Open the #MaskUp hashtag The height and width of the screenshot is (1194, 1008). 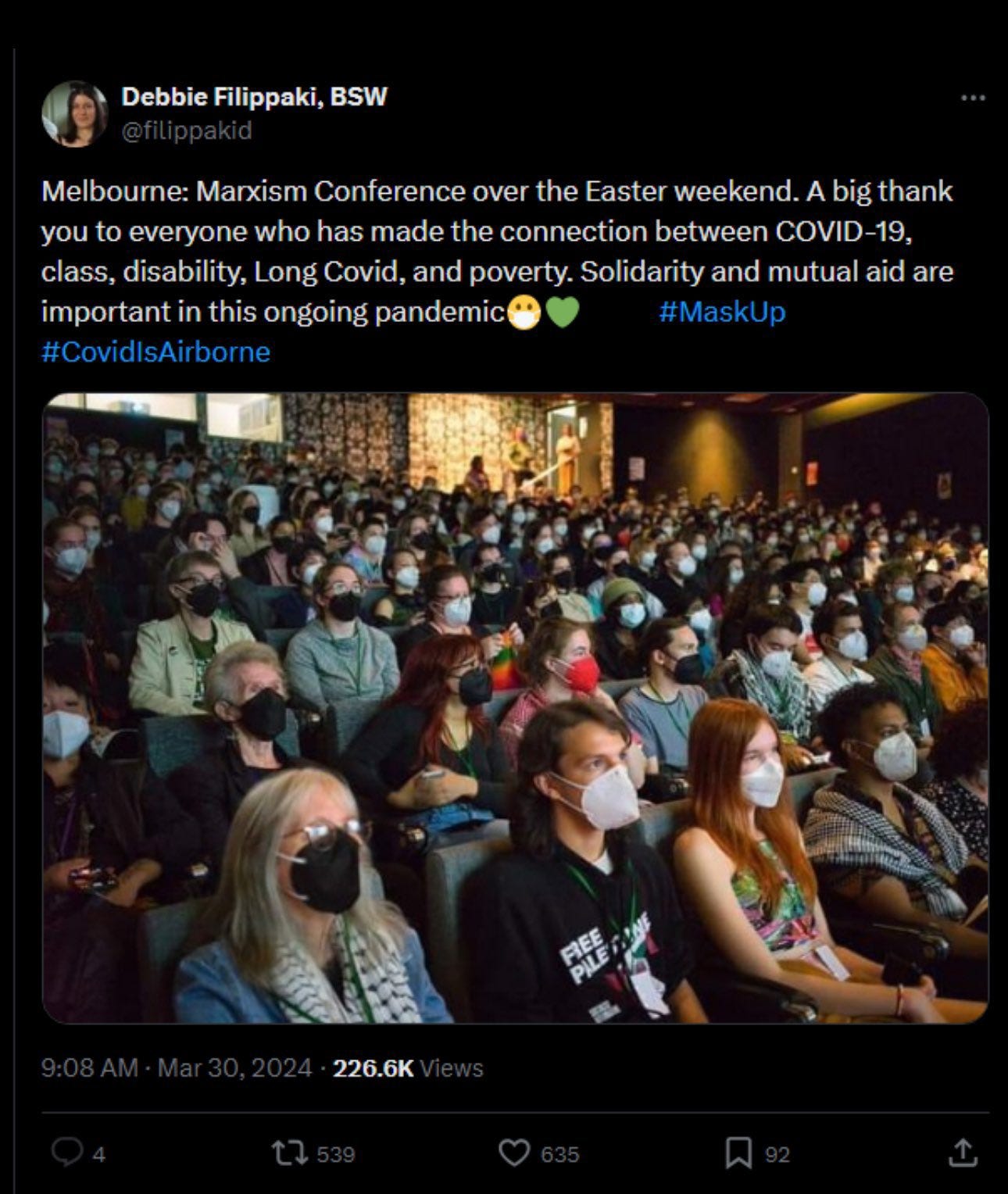click(722, 312)
